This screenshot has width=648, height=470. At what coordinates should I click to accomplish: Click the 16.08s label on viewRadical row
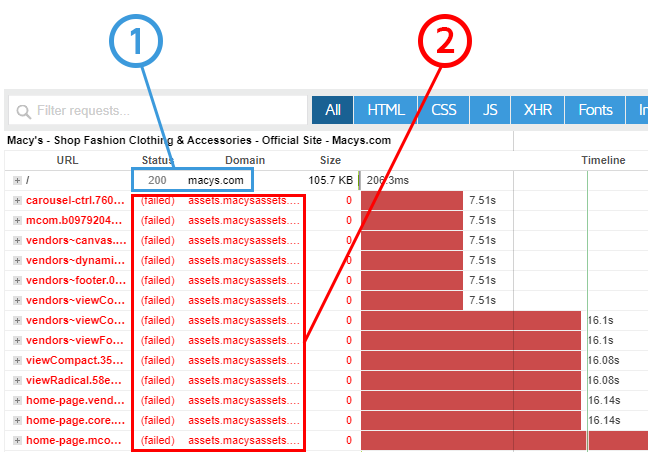click(x=603, y=380)
